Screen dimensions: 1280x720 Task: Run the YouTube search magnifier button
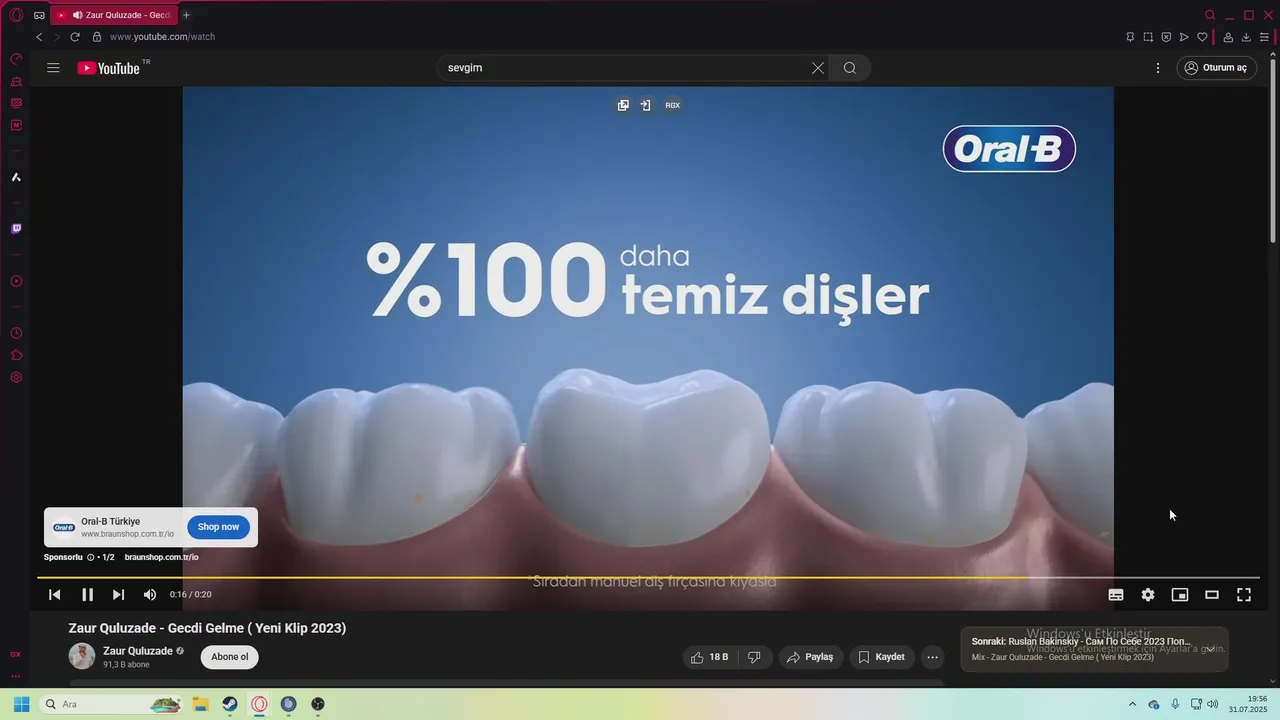click(x=850, y=68)
